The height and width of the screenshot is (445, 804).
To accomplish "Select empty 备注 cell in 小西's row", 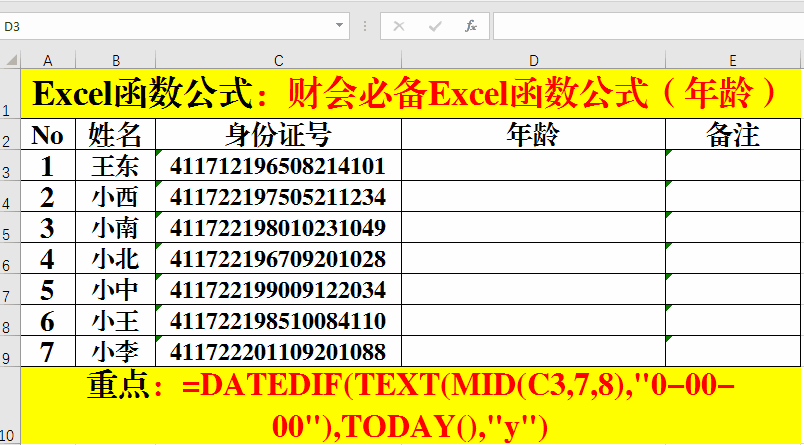I will point(733,196).
